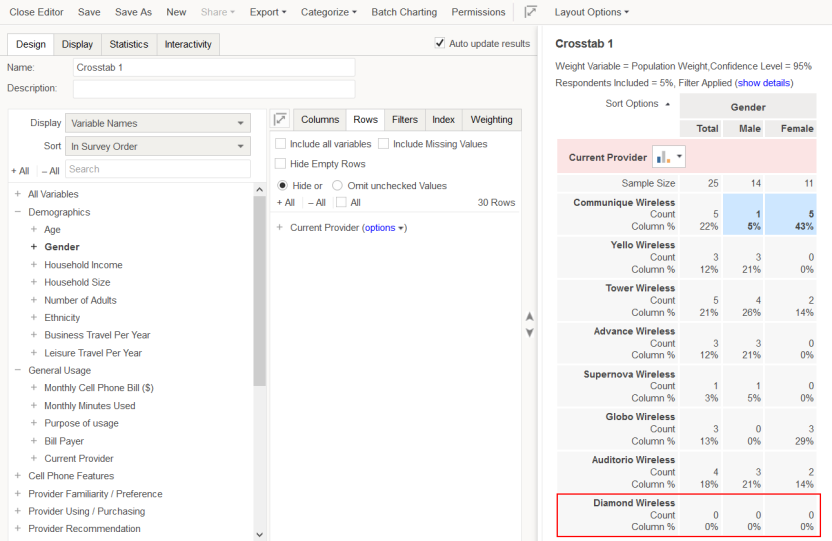Enable Include all variables checkbox

pyautogui.click(x=281, y=144)
